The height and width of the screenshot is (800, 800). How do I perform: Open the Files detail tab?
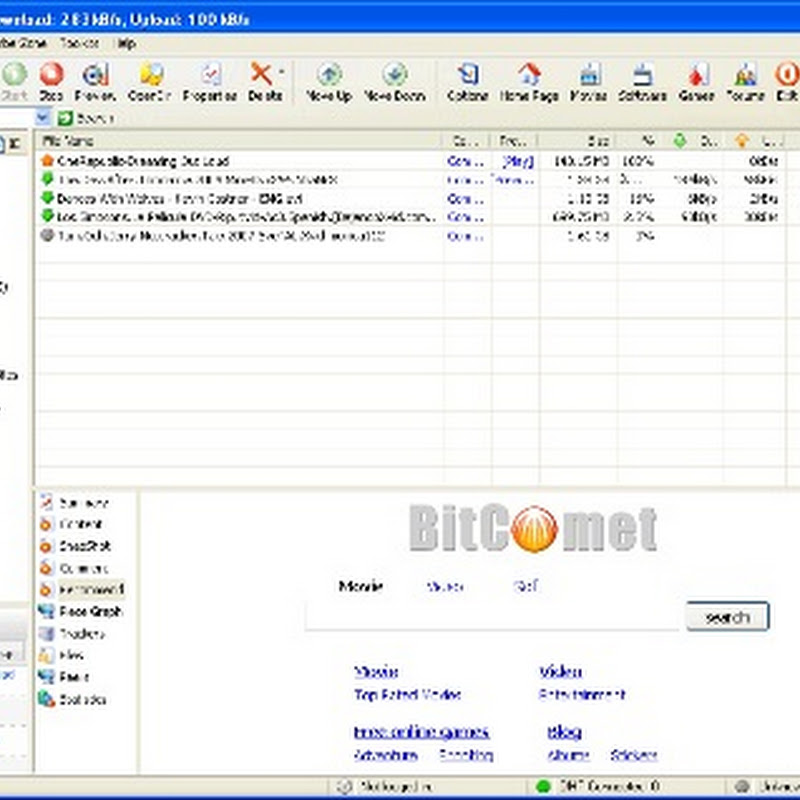71,655
